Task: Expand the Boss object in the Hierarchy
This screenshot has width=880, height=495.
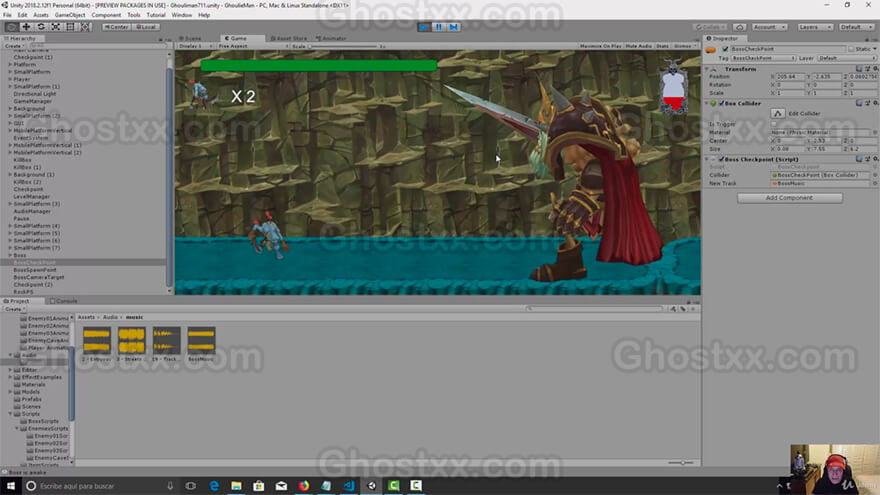Action: coord(10,255)
